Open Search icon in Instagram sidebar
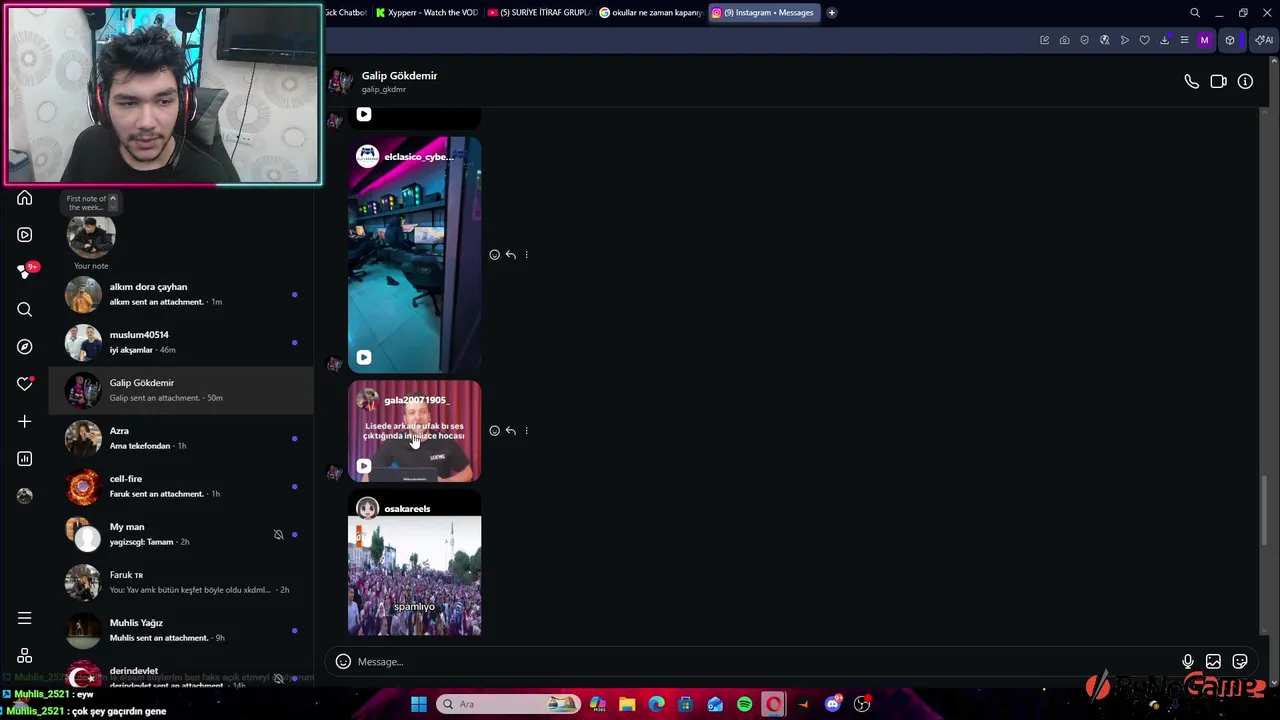Image resolution: width=1280 pixels, height=720 pixels. tap(24, 309)
